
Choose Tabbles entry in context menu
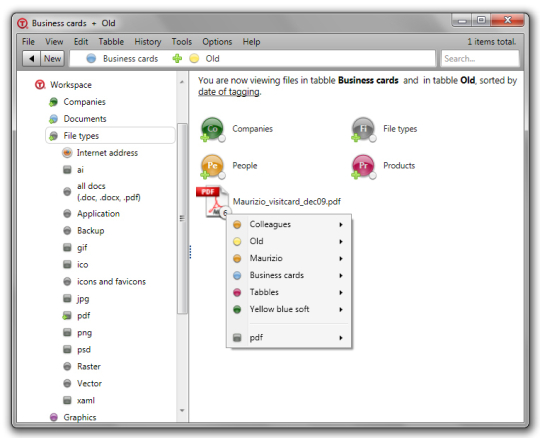click(x=289, y=292)
